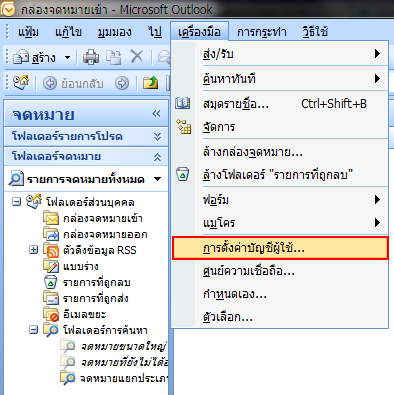This screenshot has width=394, height=395.
Task: Open the dropdown arrow next to สร้าง
Action: 67,57
